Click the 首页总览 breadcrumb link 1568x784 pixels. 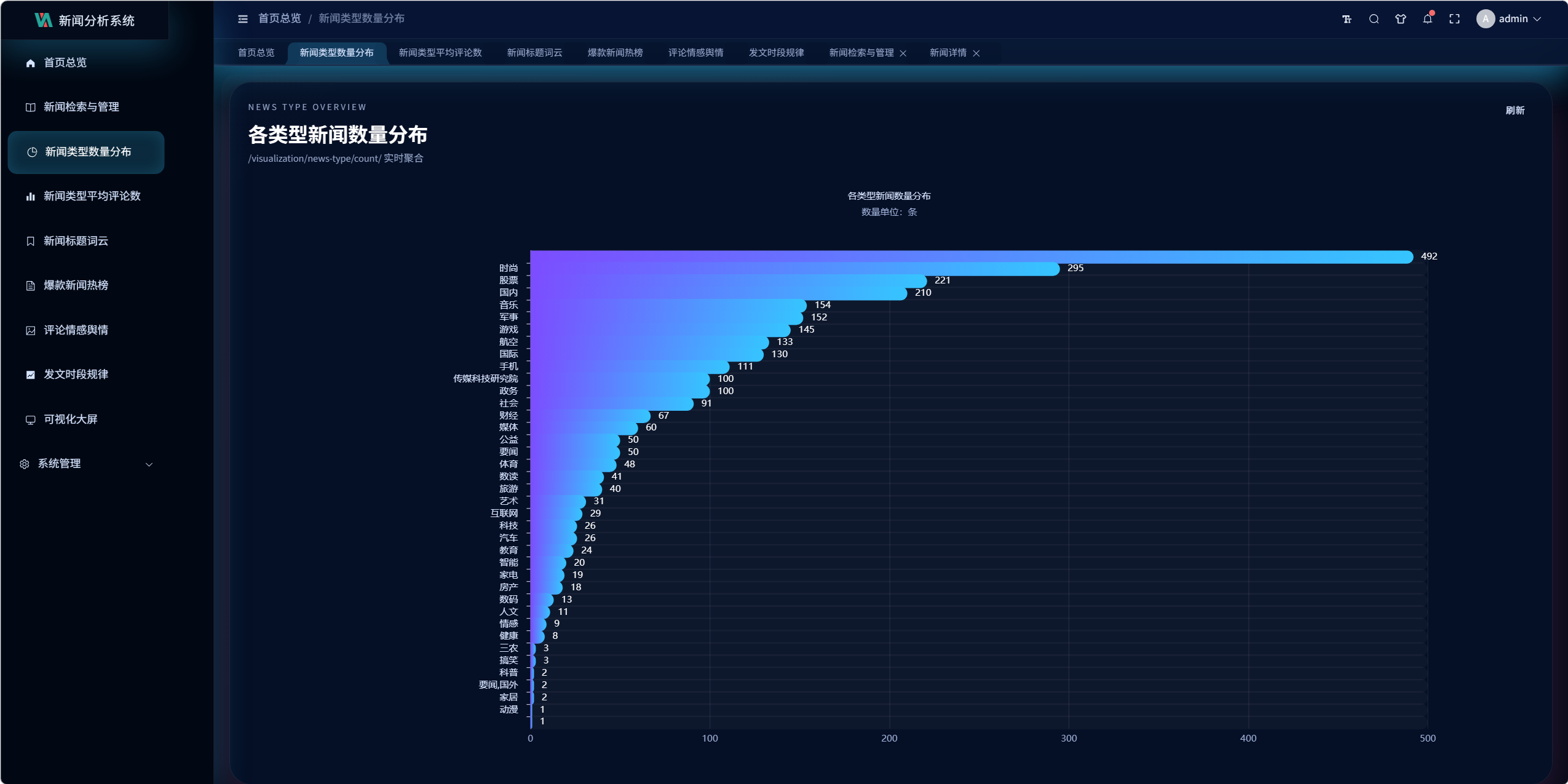pyautogui.click(x=279, y=18)
